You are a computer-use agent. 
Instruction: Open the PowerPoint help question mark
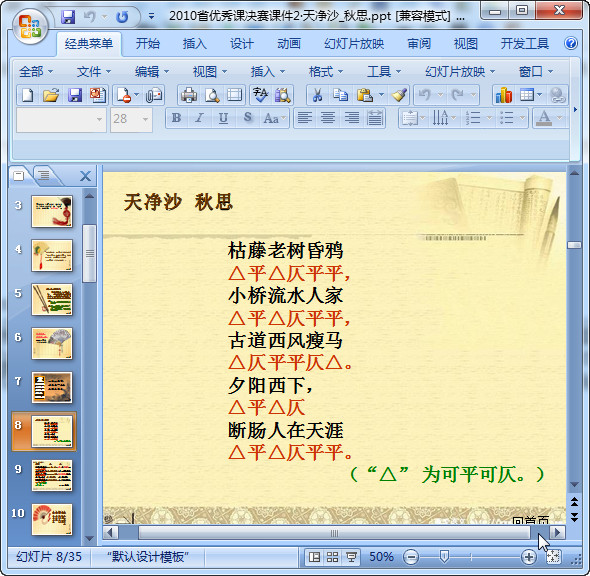pos(571,43)
